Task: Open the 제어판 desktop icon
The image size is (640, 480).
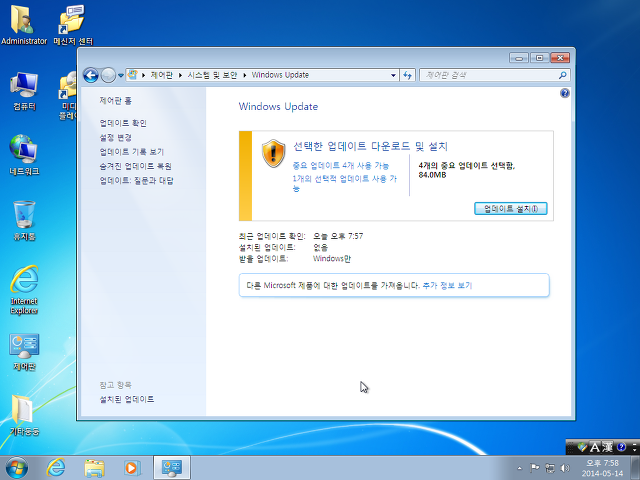Action: (24, 352)
